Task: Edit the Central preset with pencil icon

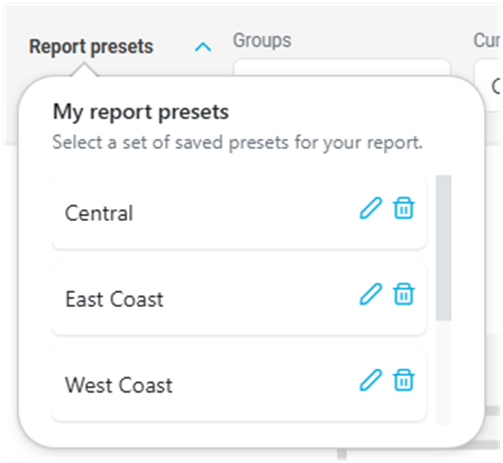Action: (371, 208)
